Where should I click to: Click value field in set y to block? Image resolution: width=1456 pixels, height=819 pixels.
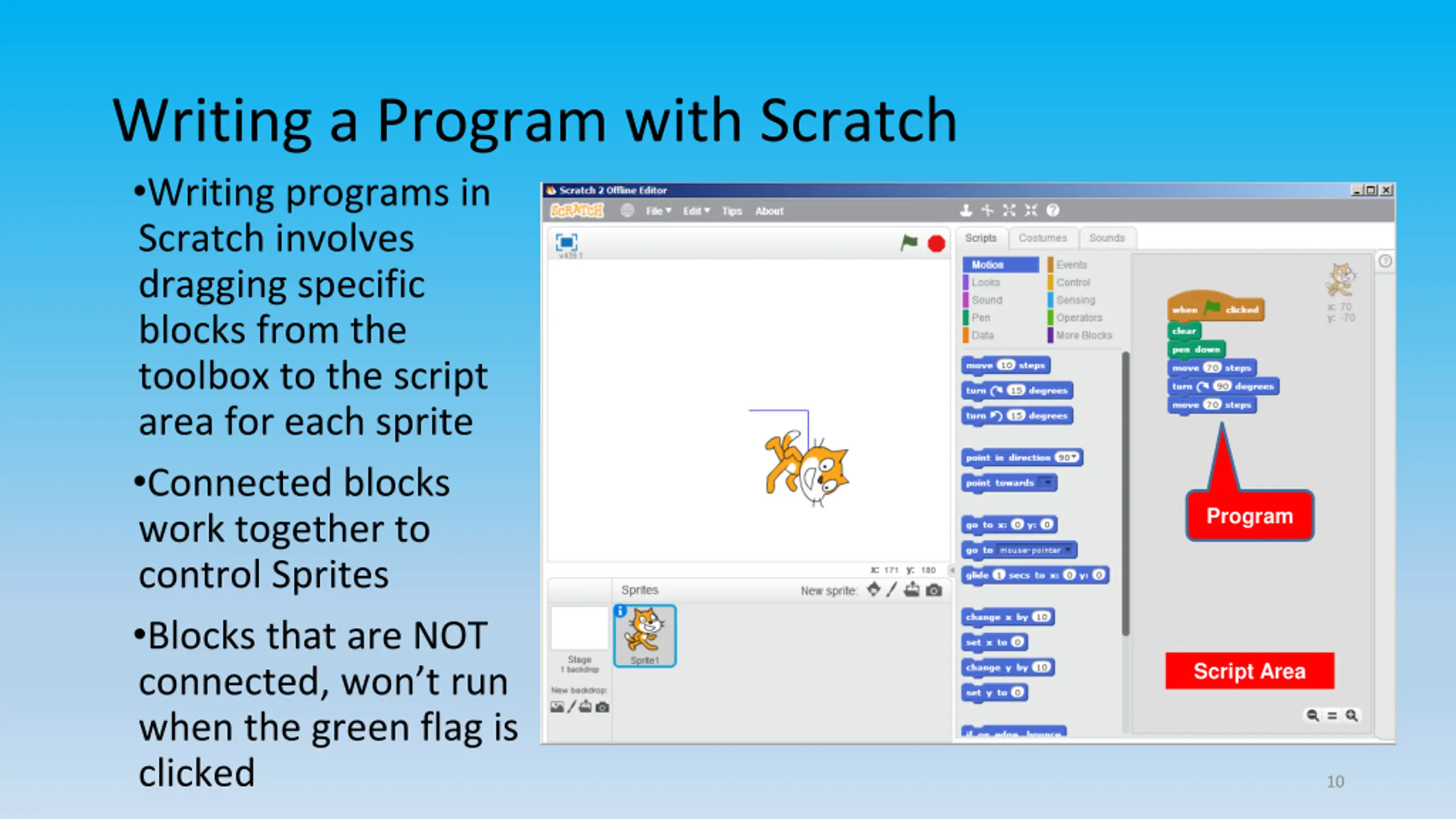coord(1017,692)
